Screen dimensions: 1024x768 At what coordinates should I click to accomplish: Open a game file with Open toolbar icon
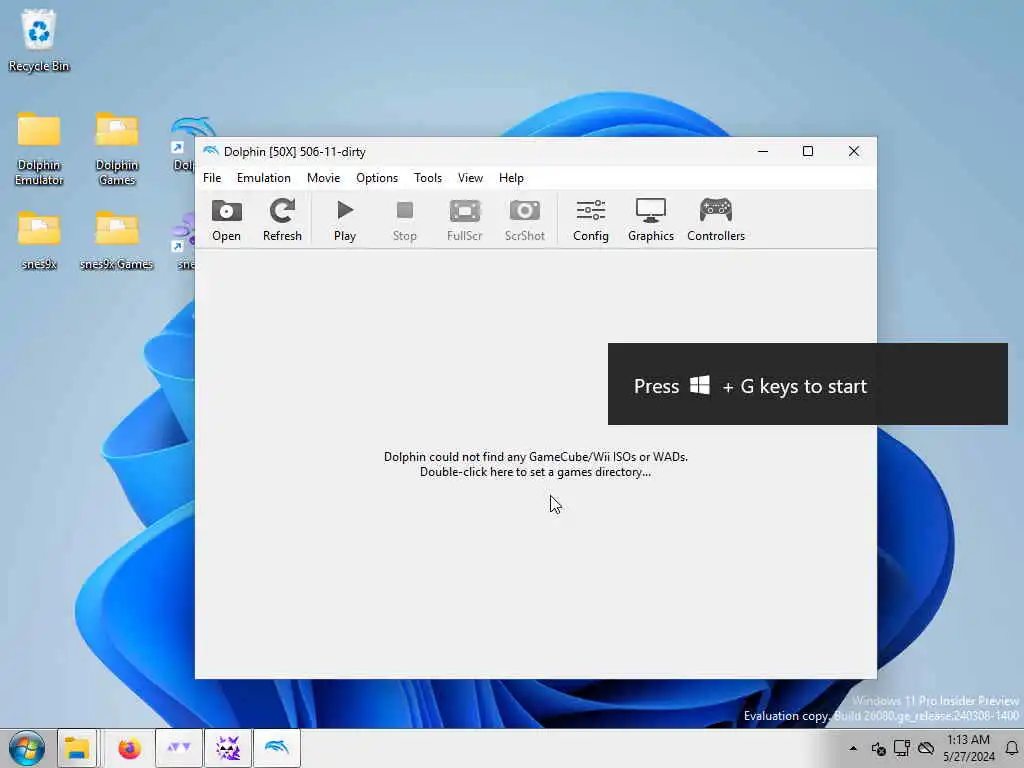point(227,220)
